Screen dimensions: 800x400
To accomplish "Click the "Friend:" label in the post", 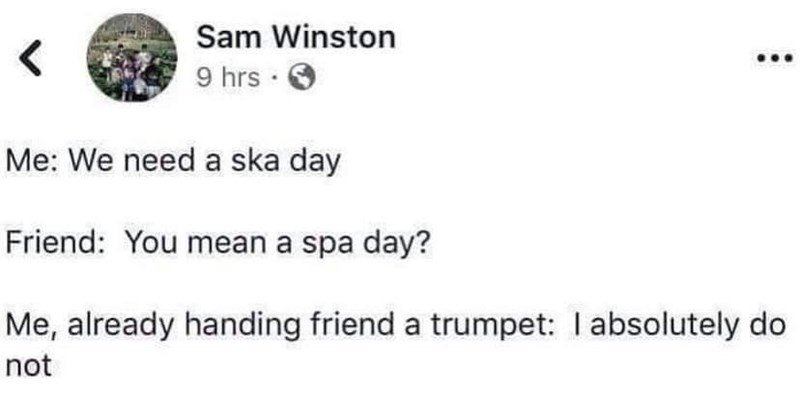I will (53, 244).
